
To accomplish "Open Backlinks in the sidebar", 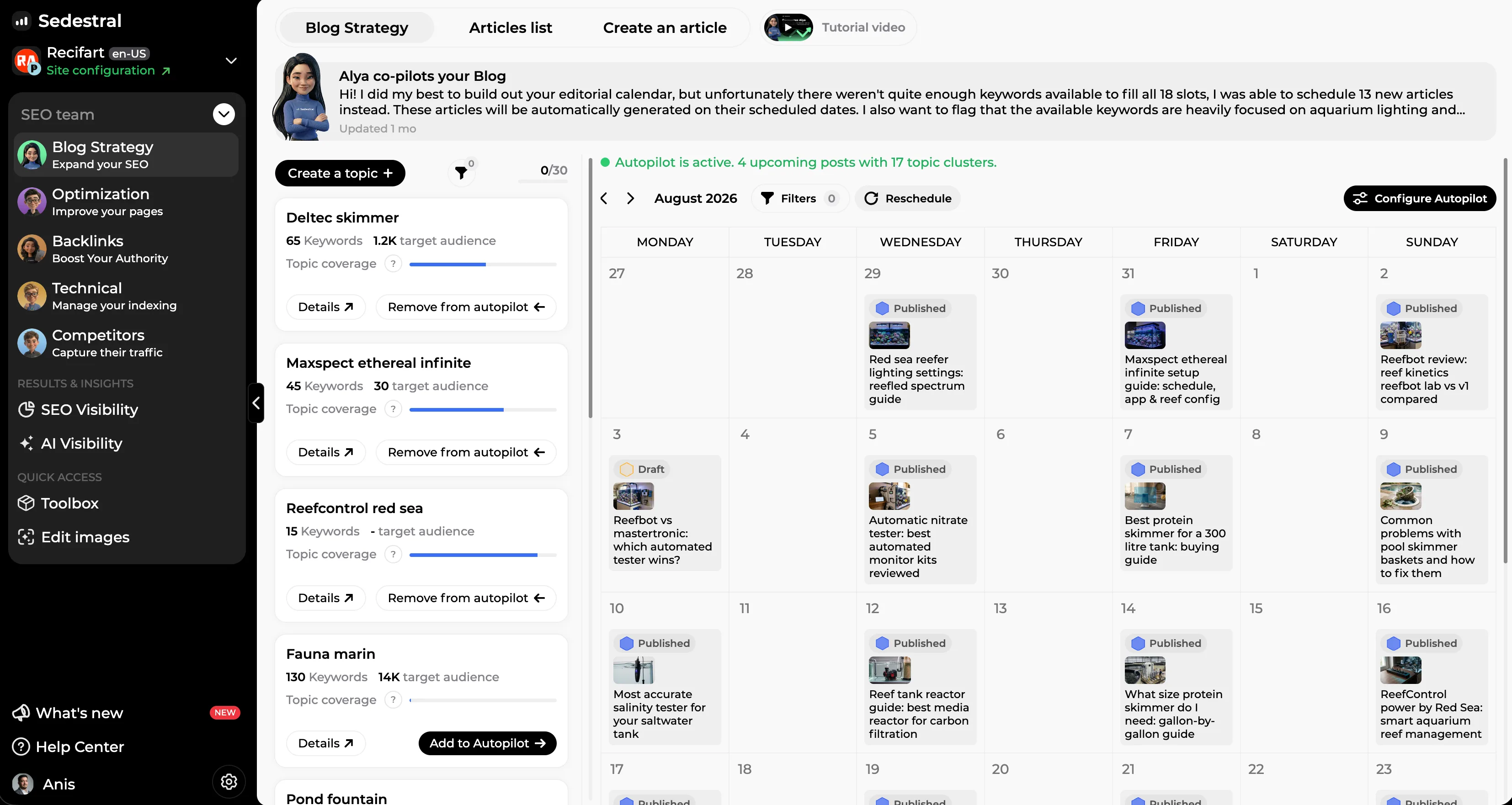I will (x=126, y=249).
